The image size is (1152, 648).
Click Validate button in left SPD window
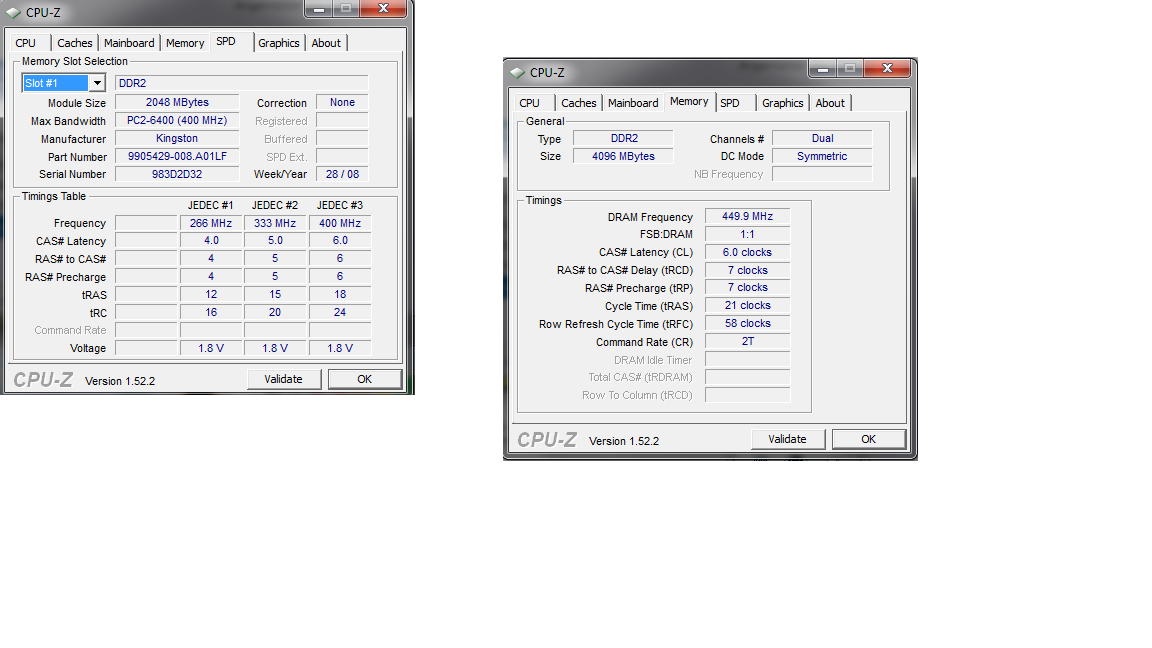(284, 379)
